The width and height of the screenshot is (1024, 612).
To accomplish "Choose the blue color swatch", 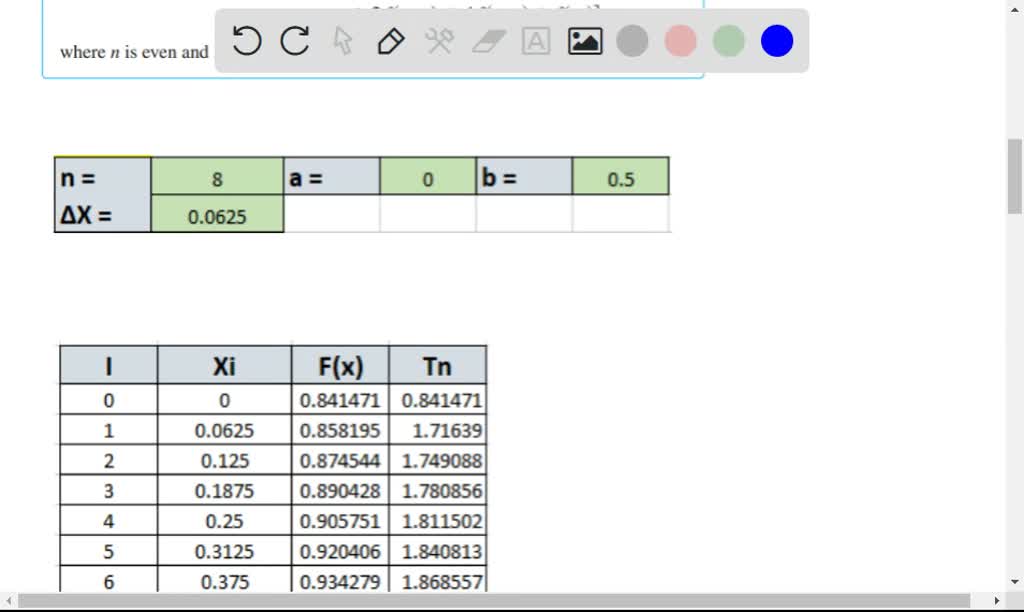I will point(776,40).
